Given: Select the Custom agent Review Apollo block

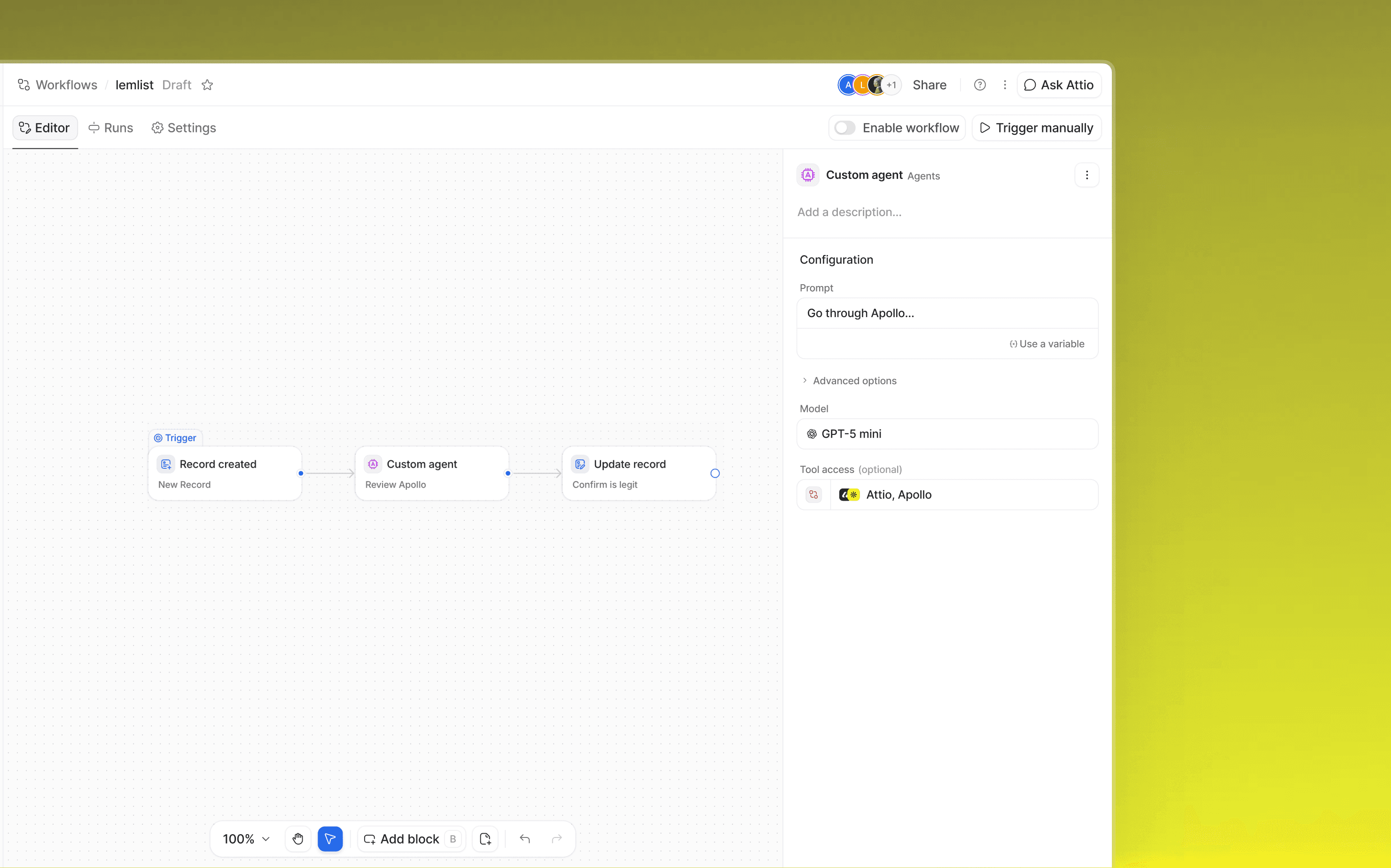Looking at the screenshot, I should (x=432, y=473).
